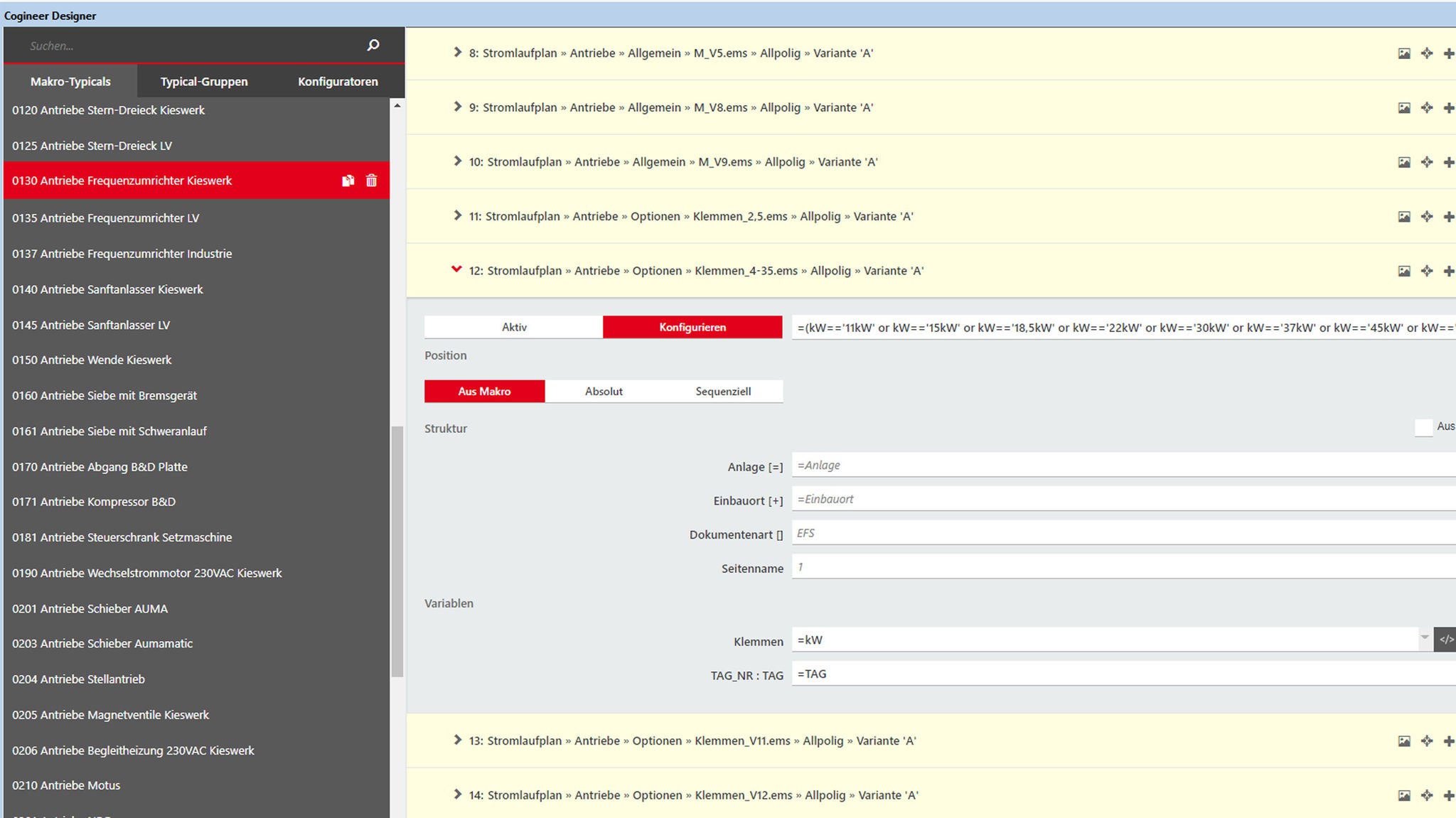Collapse row 12 Klemmen_4-35.ems entry
The height and width of the screenshot is (818, 1456).
[x=456, y=271]
